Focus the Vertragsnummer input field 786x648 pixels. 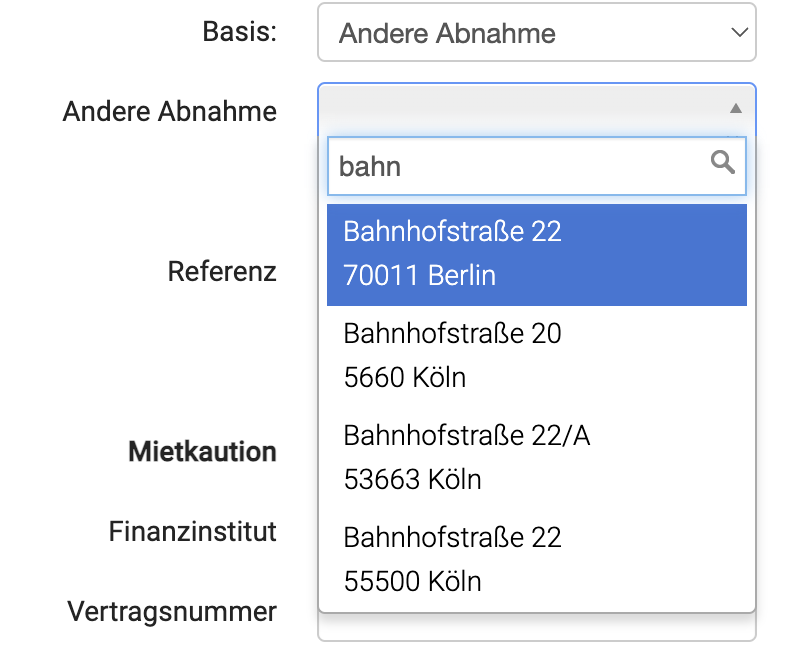pyautogui.click(x=536, y=628)
